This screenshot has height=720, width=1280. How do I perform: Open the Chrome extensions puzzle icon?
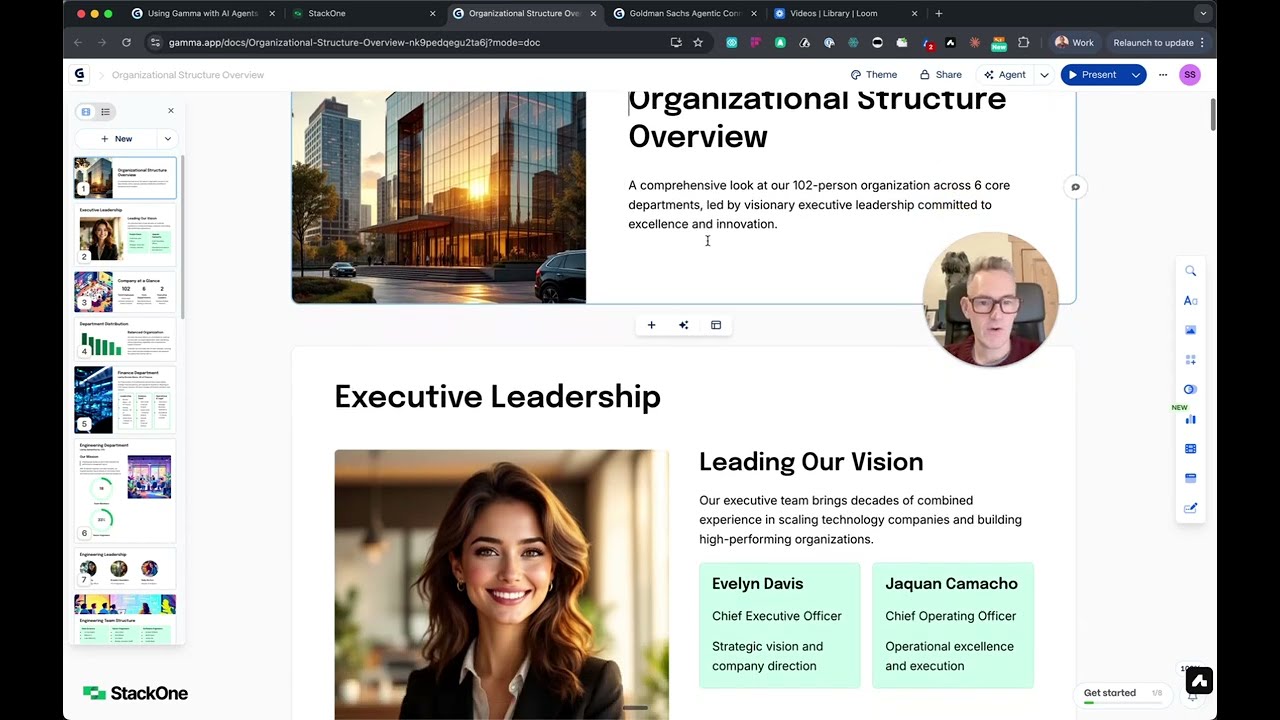[x=1023, y=42]
